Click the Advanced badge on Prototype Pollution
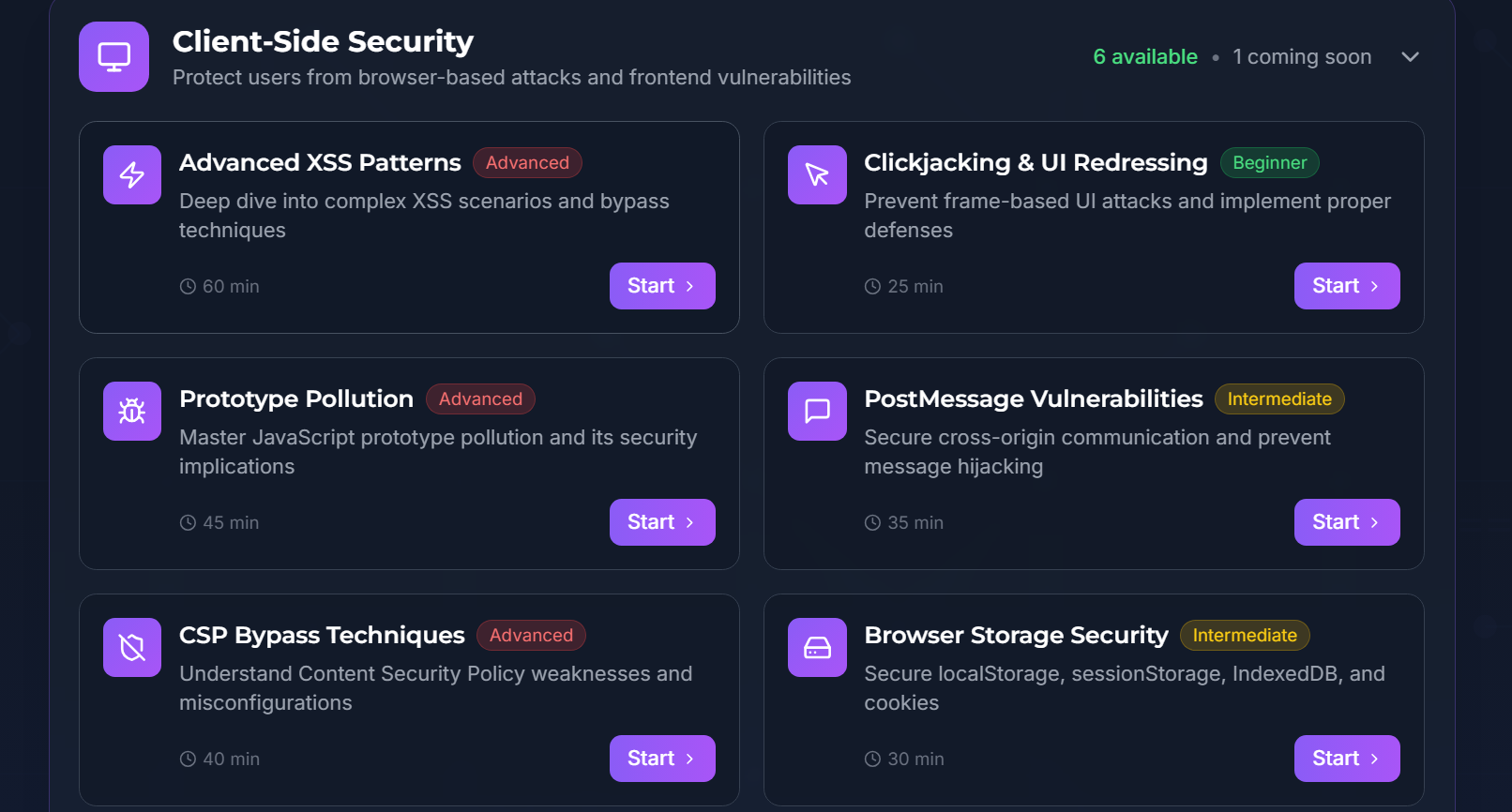1512x812 pixels. (x=480, y=399)
